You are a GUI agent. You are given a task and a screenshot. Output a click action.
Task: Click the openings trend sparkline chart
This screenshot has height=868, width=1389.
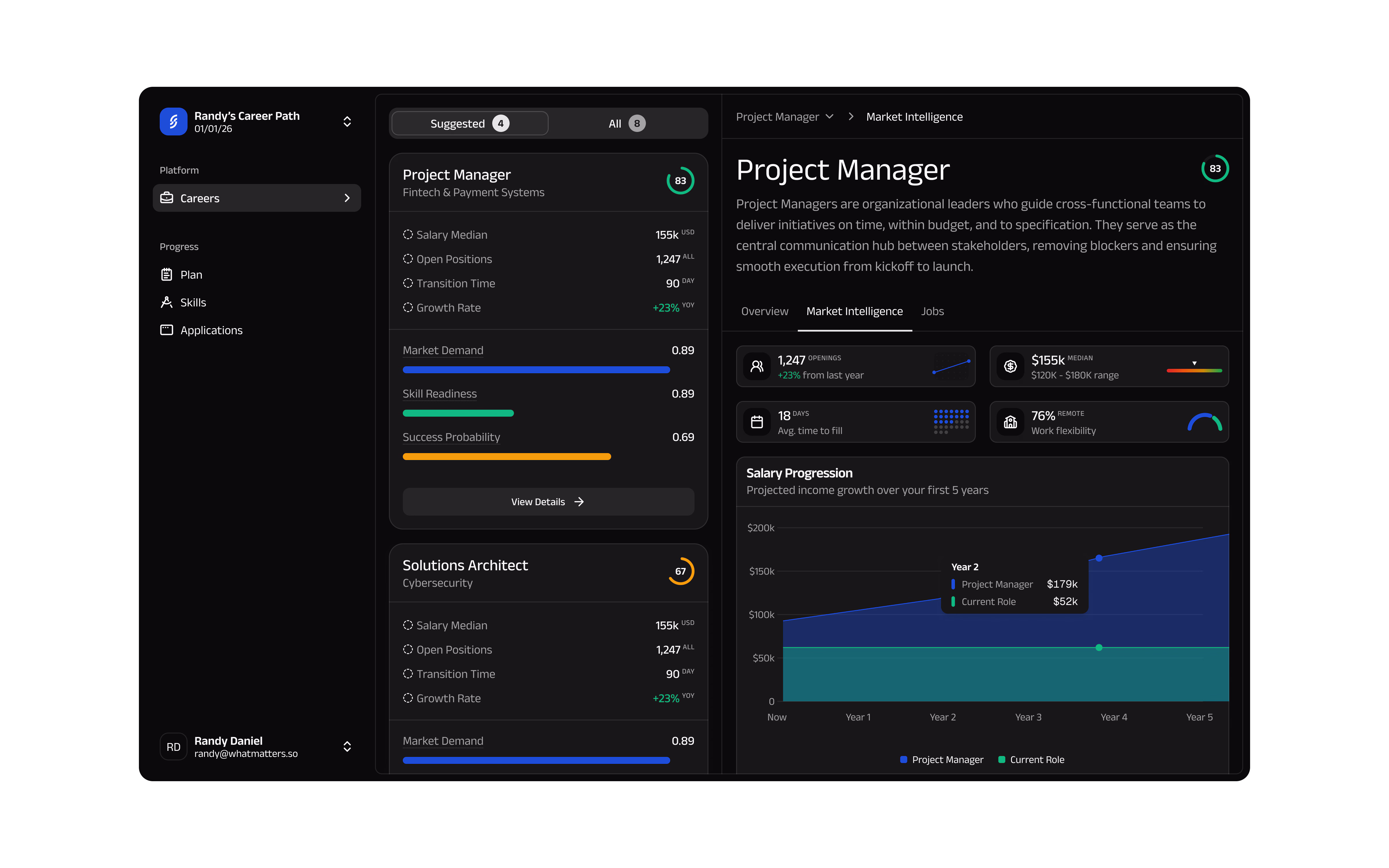(951, 366)
